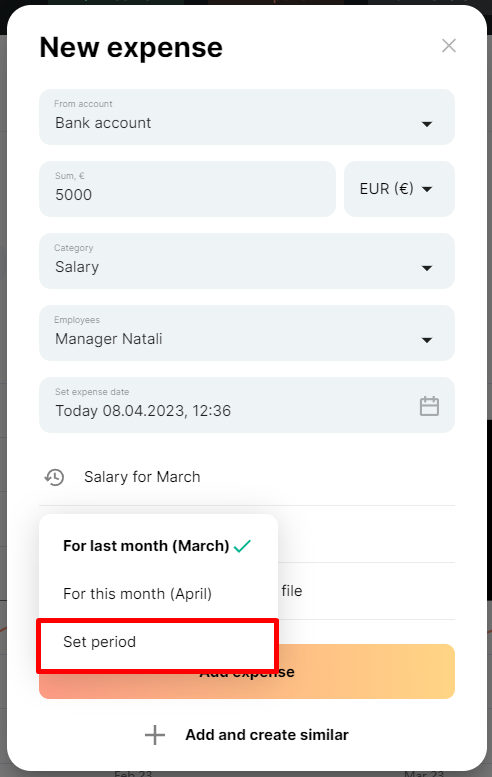The image size is (492, 777).
Task: Click the Set expense date field
Action: [x=247, y=405]
